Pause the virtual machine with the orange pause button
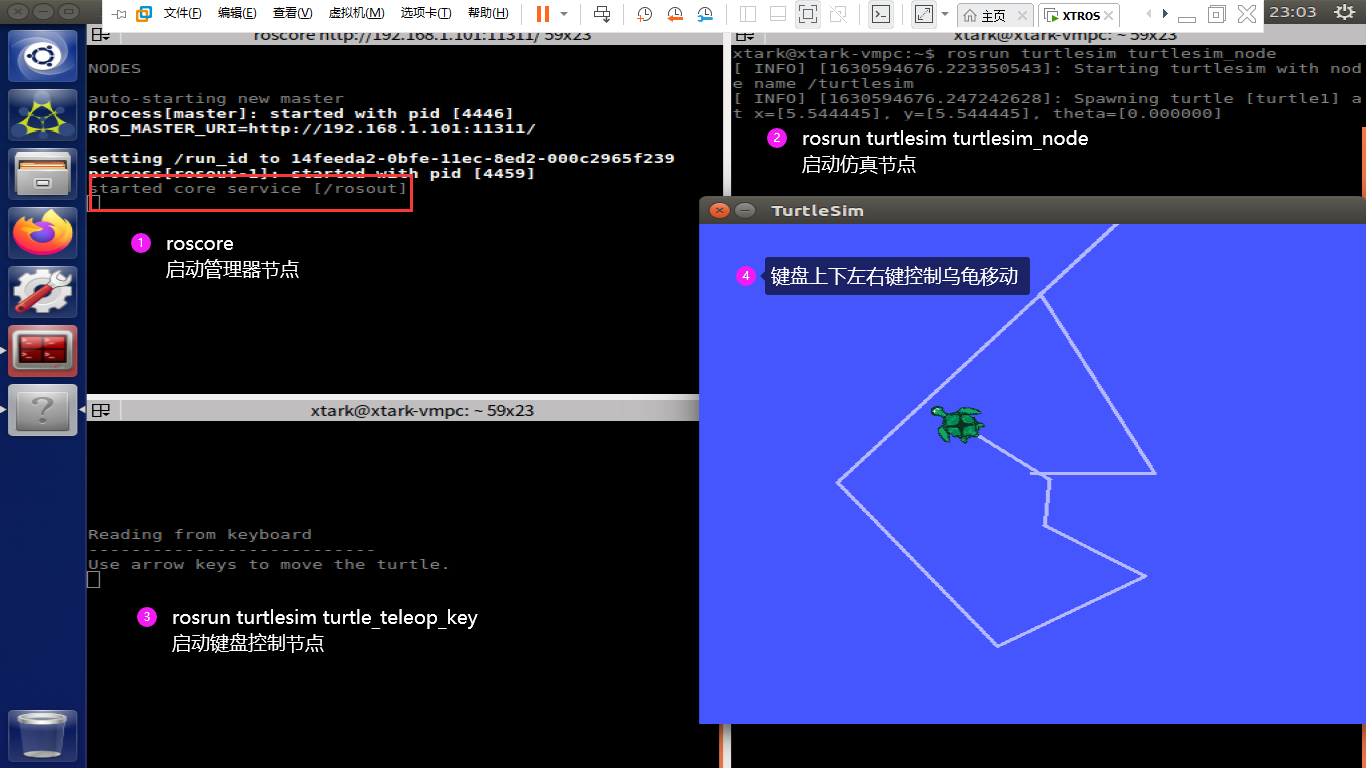Screen dimensions: 1366x768 click(x=542, y=14)
